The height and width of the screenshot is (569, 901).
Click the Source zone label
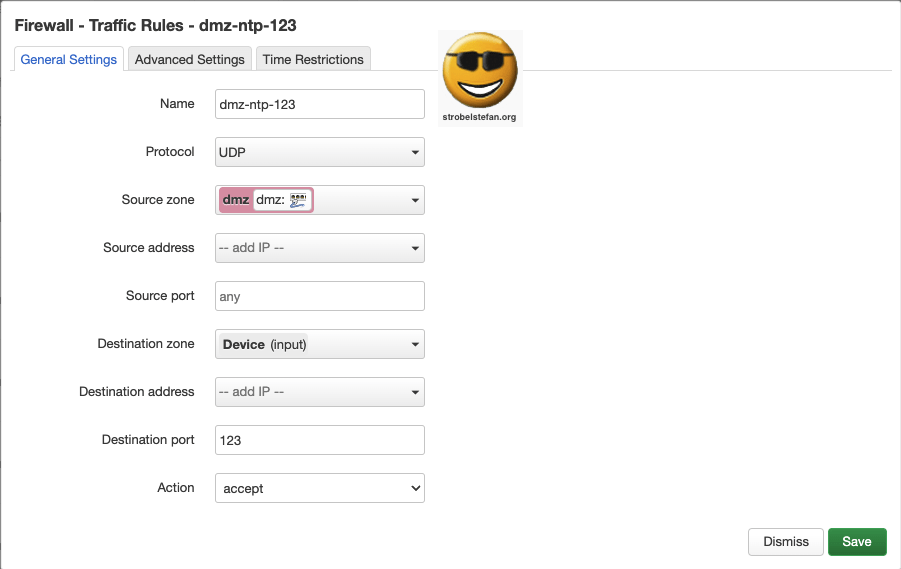[x=157, y=199]
